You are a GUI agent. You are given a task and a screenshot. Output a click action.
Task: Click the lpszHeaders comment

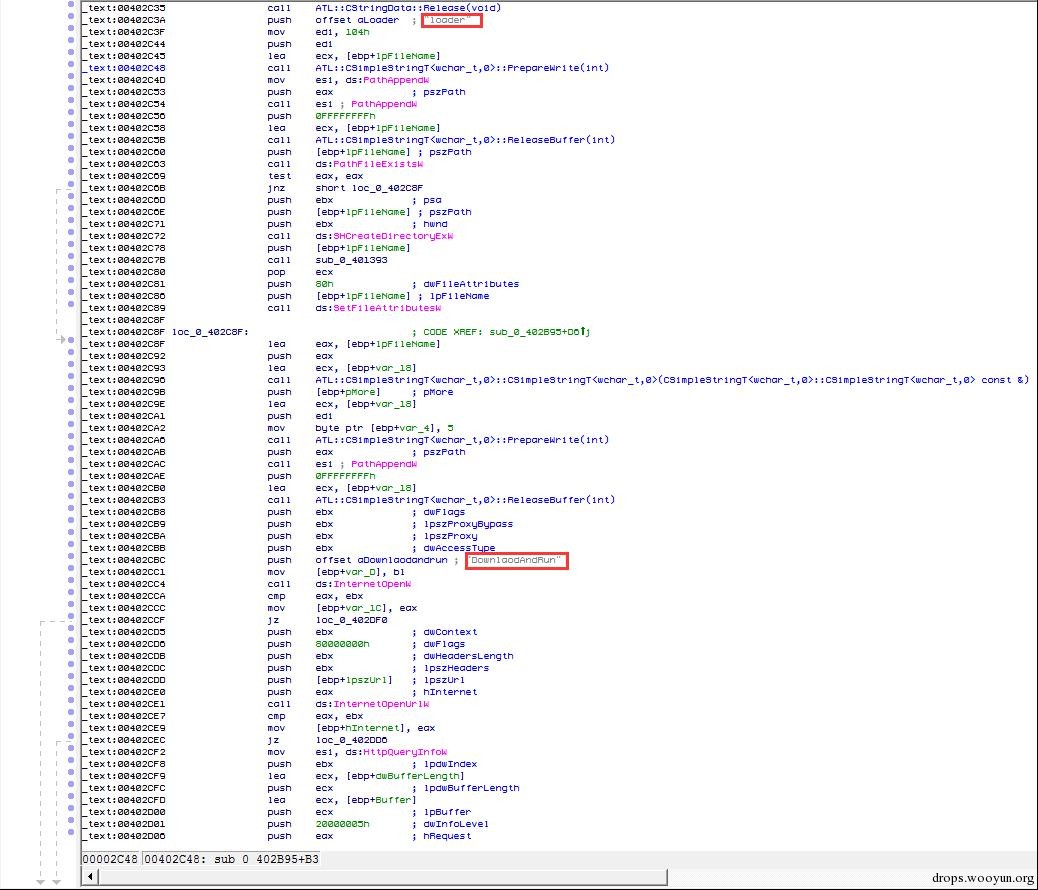tap(456, 668)
